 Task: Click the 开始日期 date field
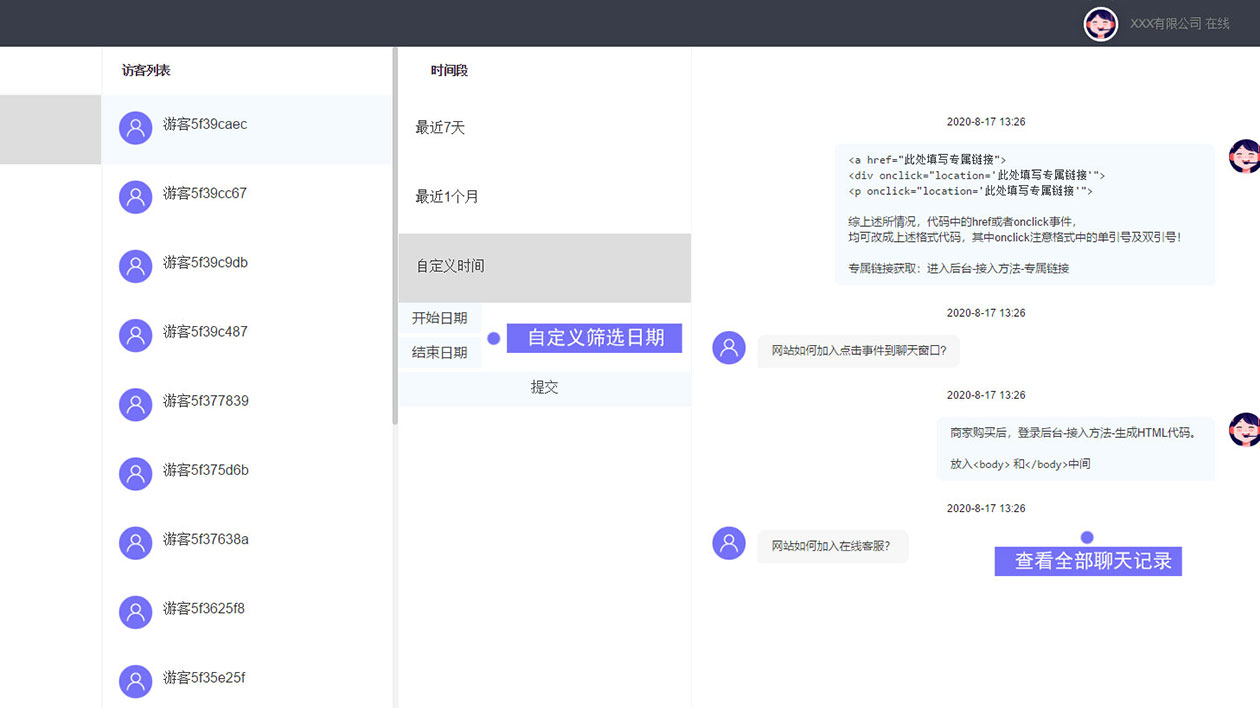[x=440, y=319]
